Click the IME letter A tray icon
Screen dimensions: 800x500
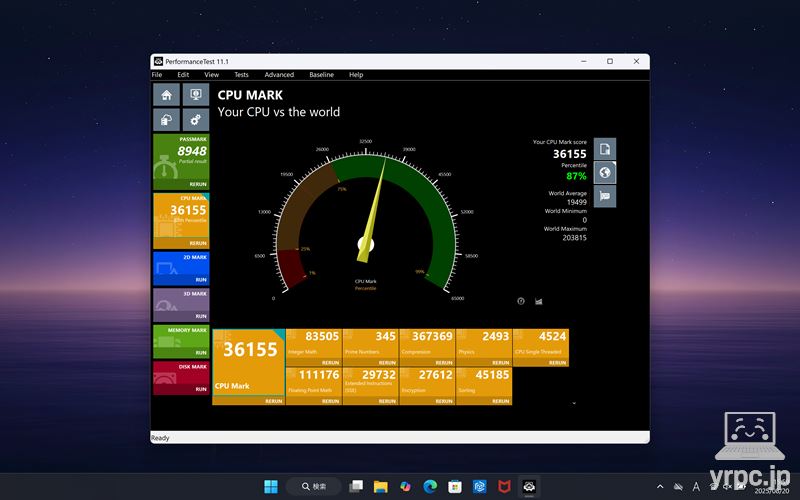pos(696,487)
